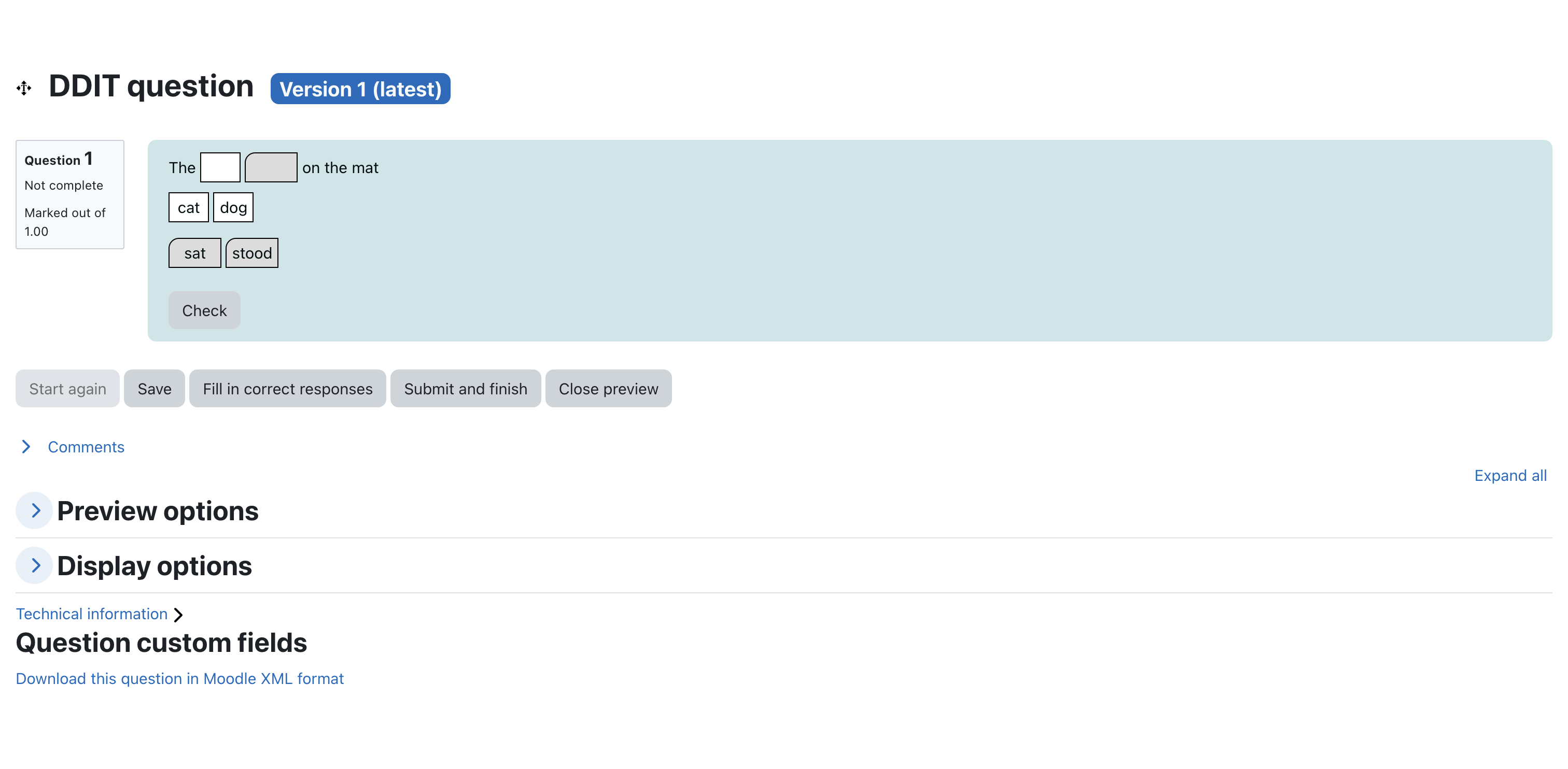Click the Preview options heading
Viewport: 1568px width, 769px height.
[x=158, y=511]
